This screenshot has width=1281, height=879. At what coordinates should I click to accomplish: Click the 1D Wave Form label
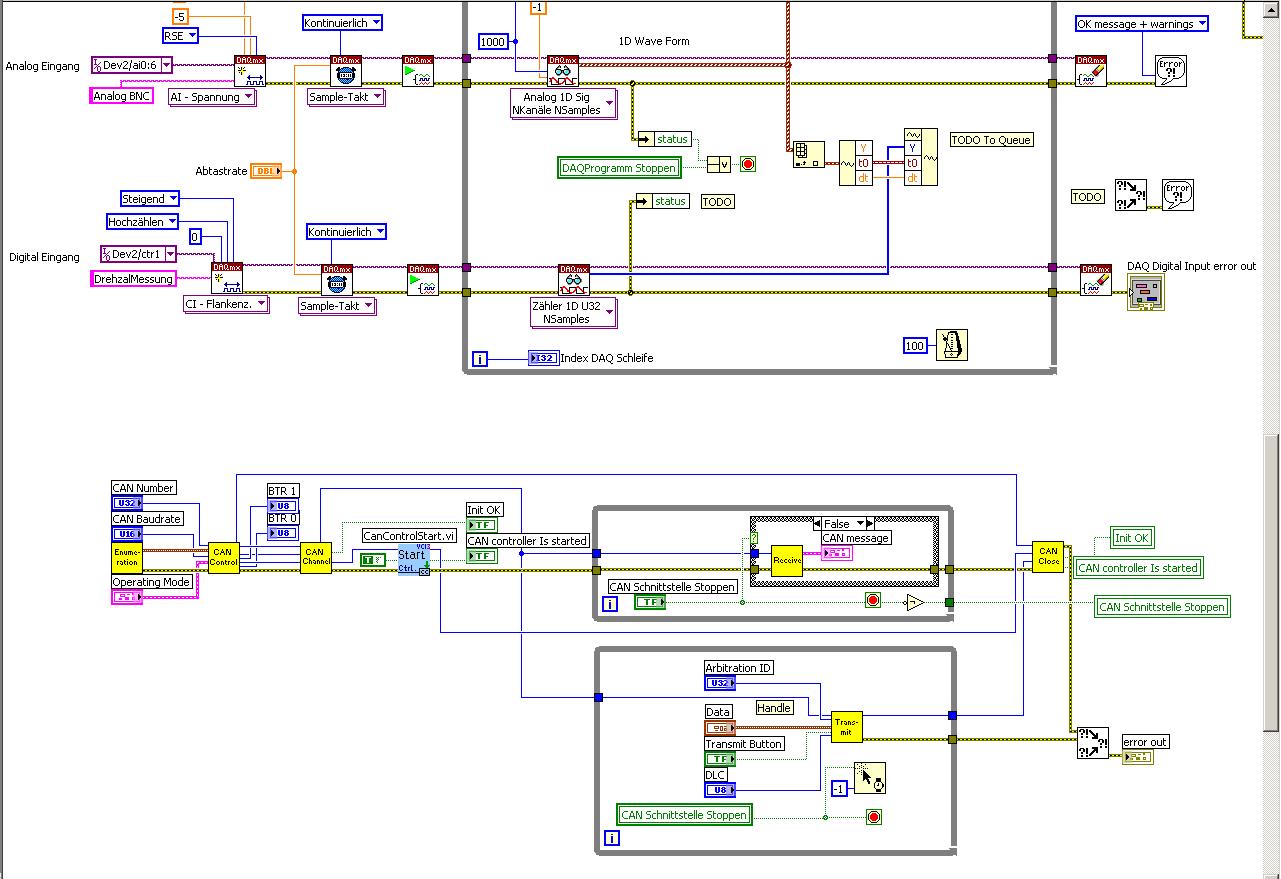(x=654, y=41)
